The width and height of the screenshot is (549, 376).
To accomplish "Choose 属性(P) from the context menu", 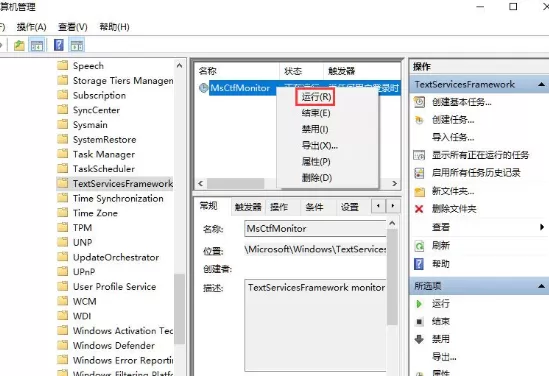I will (x=316, y=161).
